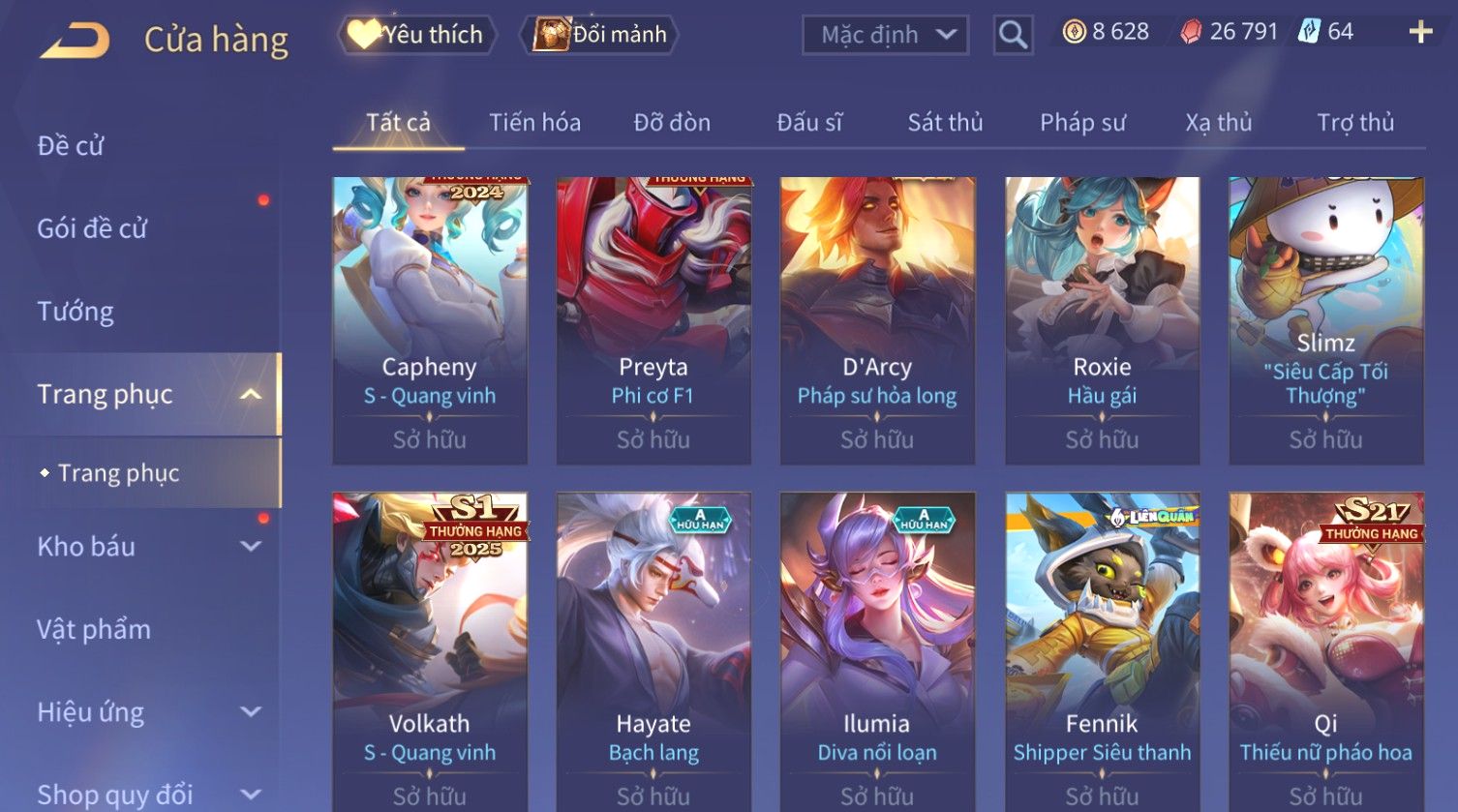Collapse the Trang phục sidebar section
1458x812 pixels.
tap(251, 394)
